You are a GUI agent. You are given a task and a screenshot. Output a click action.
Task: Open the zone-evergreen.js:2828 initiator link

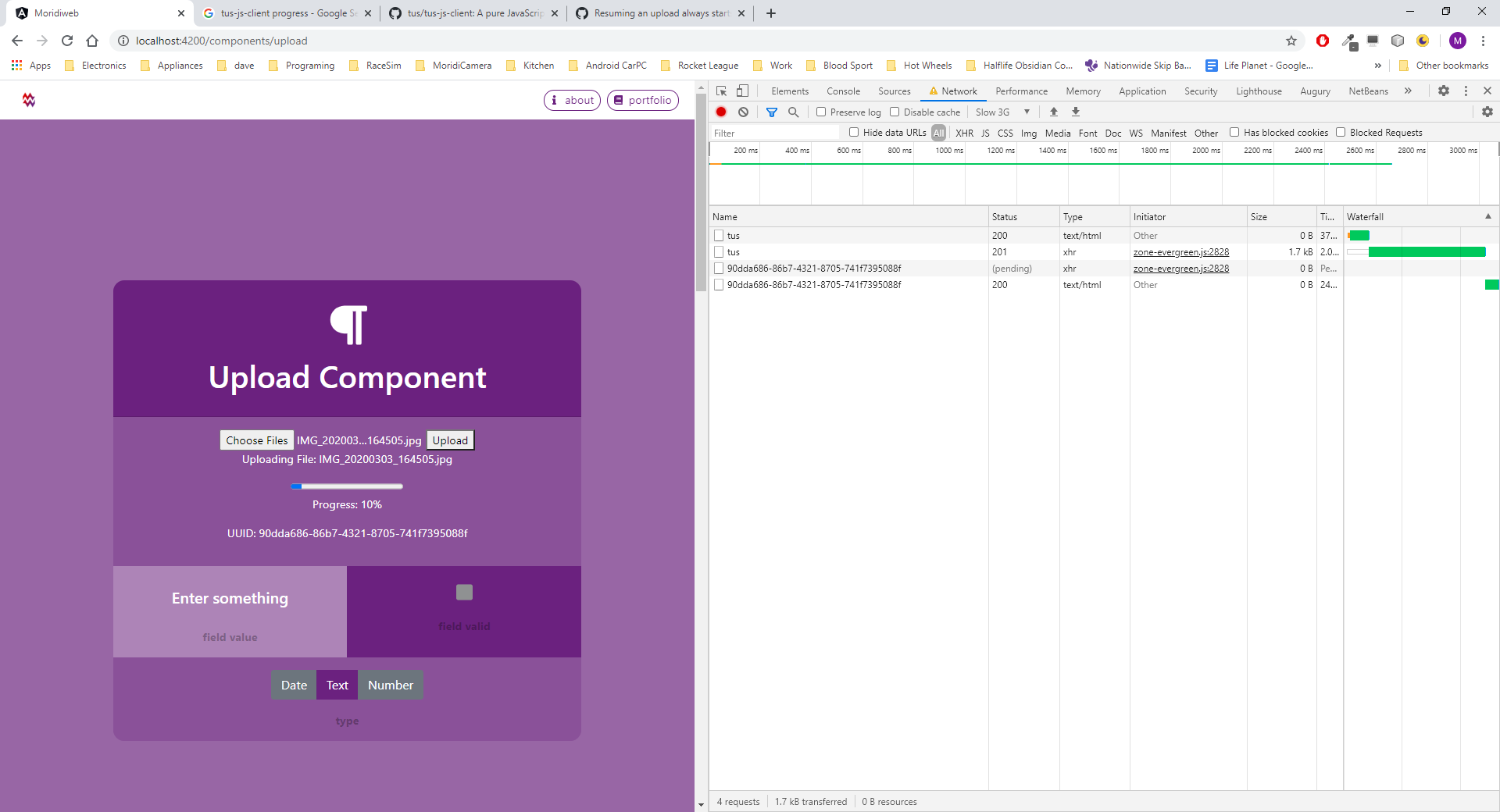1180,251
